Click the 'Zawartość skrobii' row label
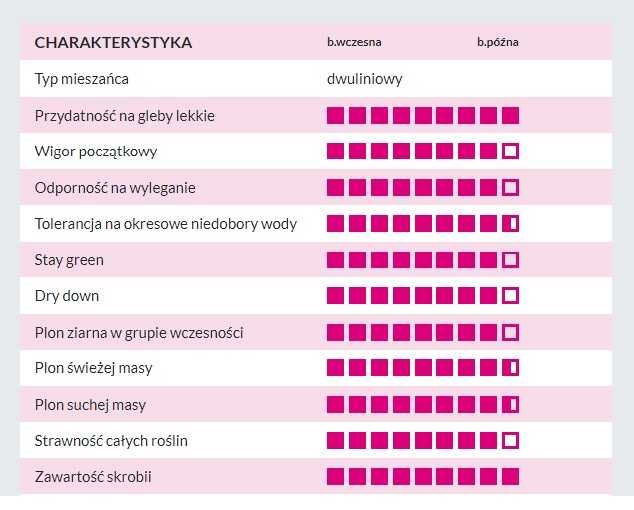 click(93, 477)
